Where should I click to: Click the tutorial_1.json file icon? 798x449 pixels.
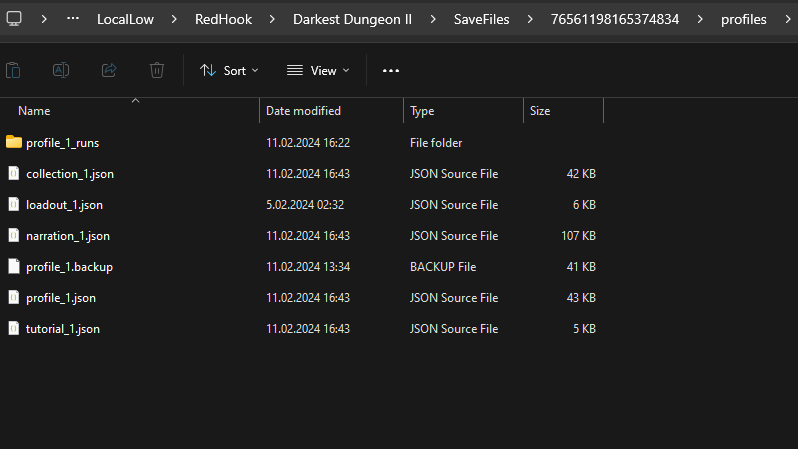[14, 329]
